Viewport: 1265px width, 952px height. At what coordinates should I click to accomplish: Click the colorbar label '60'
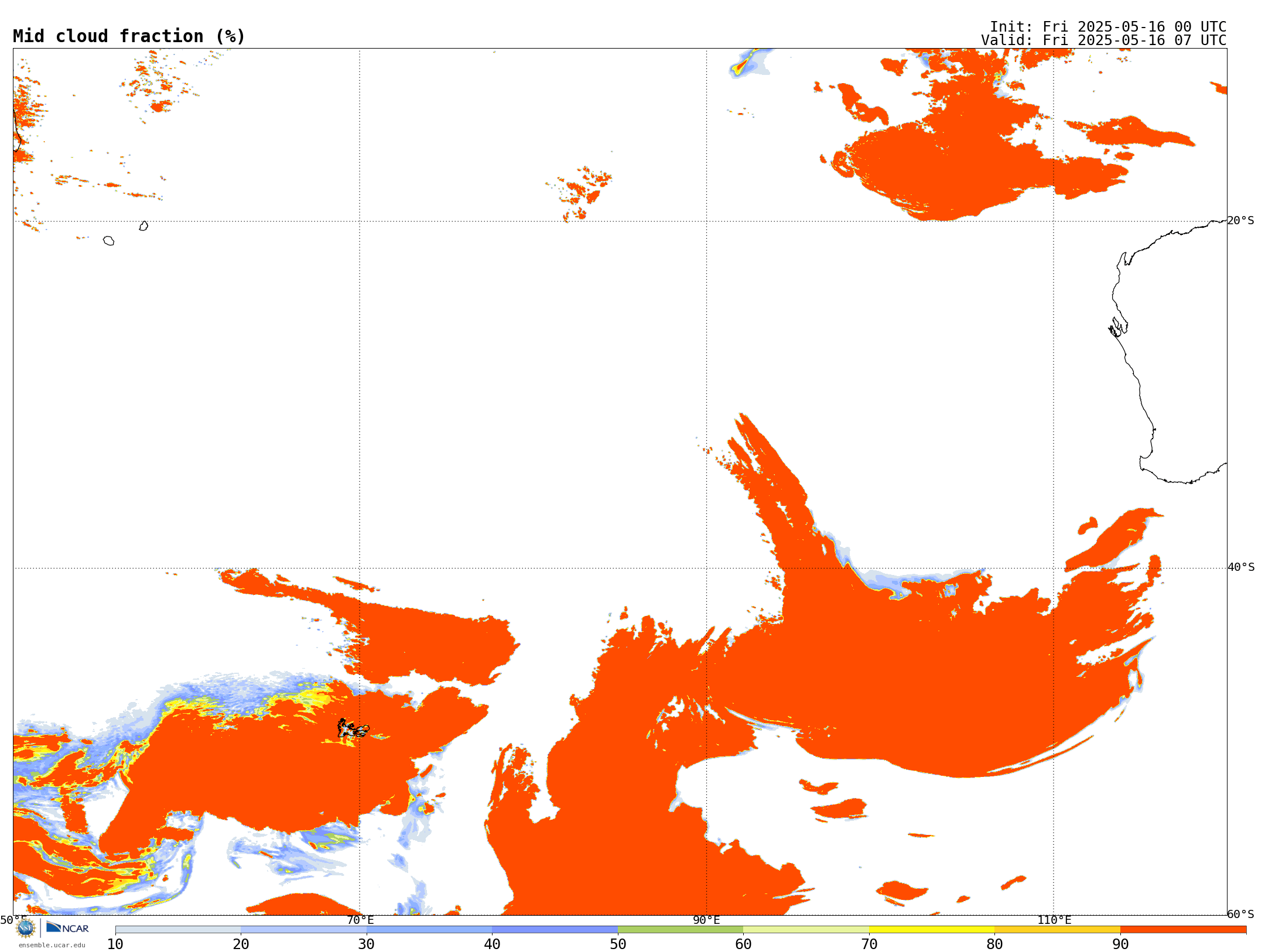[x=743, y=944]
